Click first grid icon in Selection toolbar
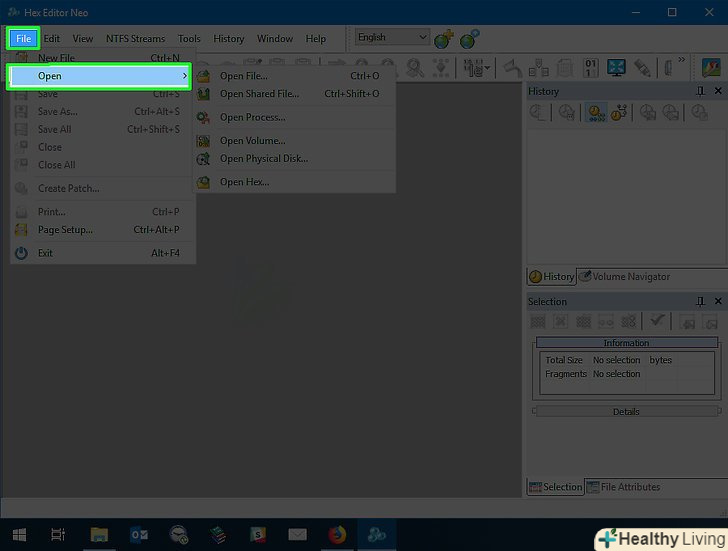 click(538, 321)
